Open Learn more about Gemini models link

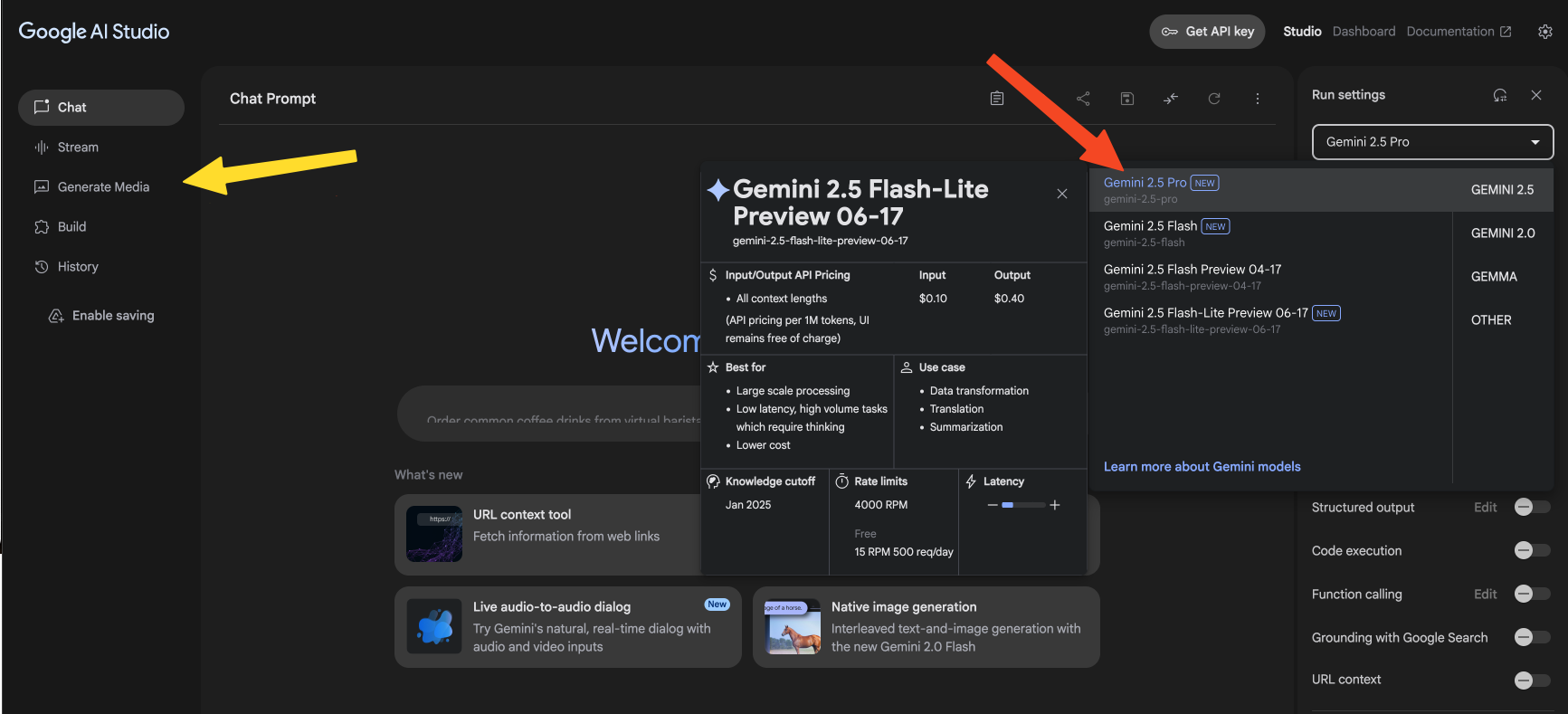pyautogui.click(x=1202, y=467)
